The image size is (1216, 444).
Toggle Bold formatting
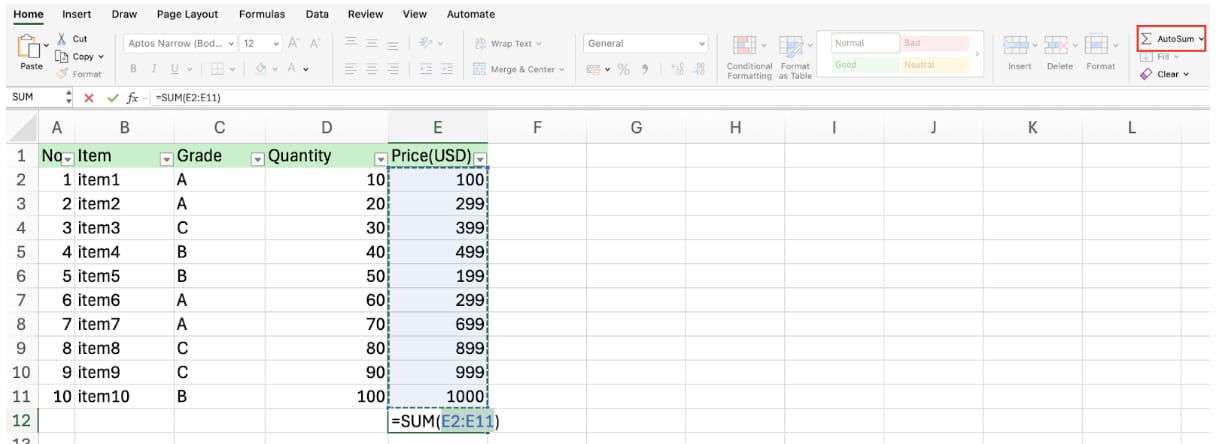[x=133, y=69]
